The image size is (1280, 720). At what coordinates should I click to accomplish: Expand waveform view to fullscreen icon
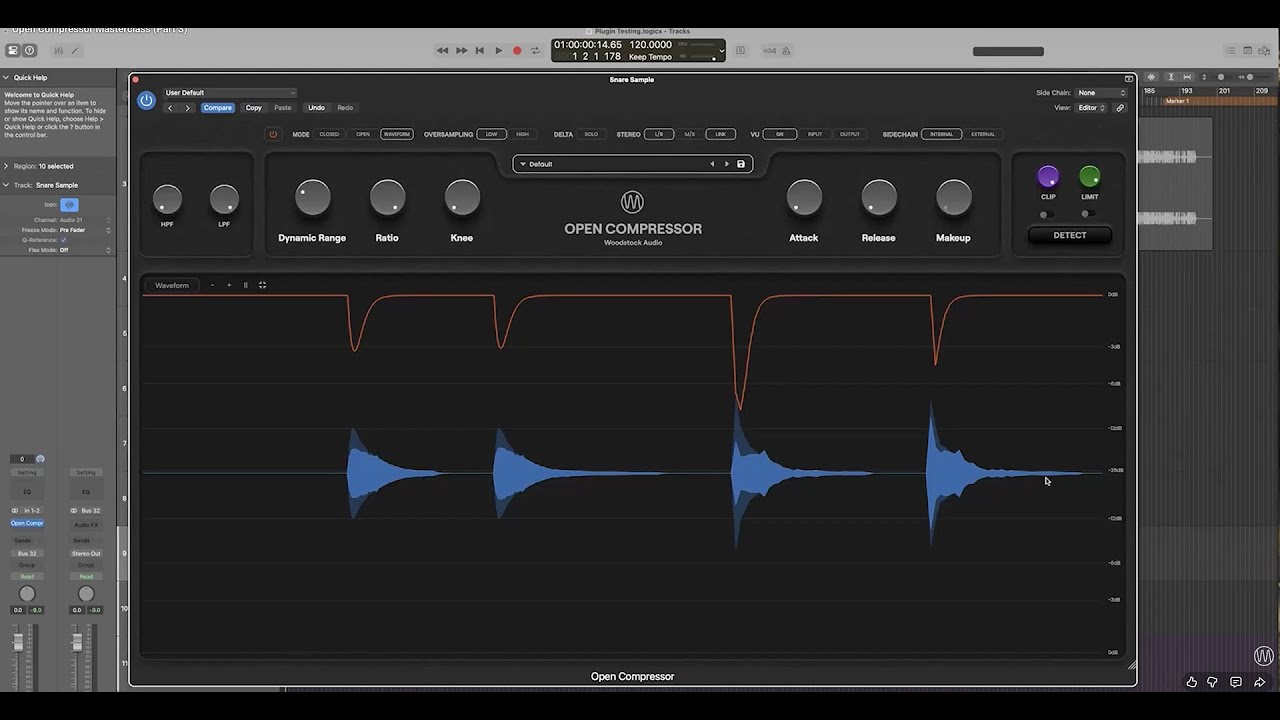[x=262, y=285]
